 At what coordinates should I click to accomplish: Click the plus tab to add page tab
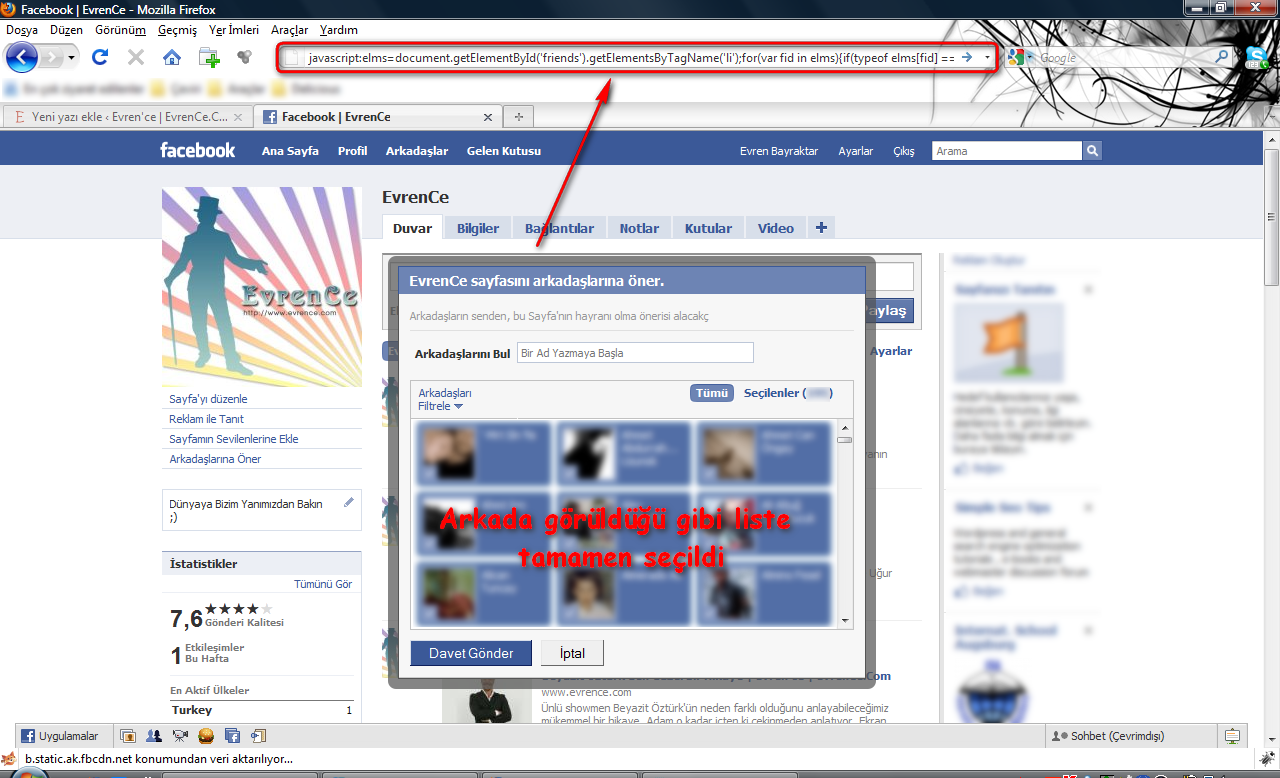821,228
